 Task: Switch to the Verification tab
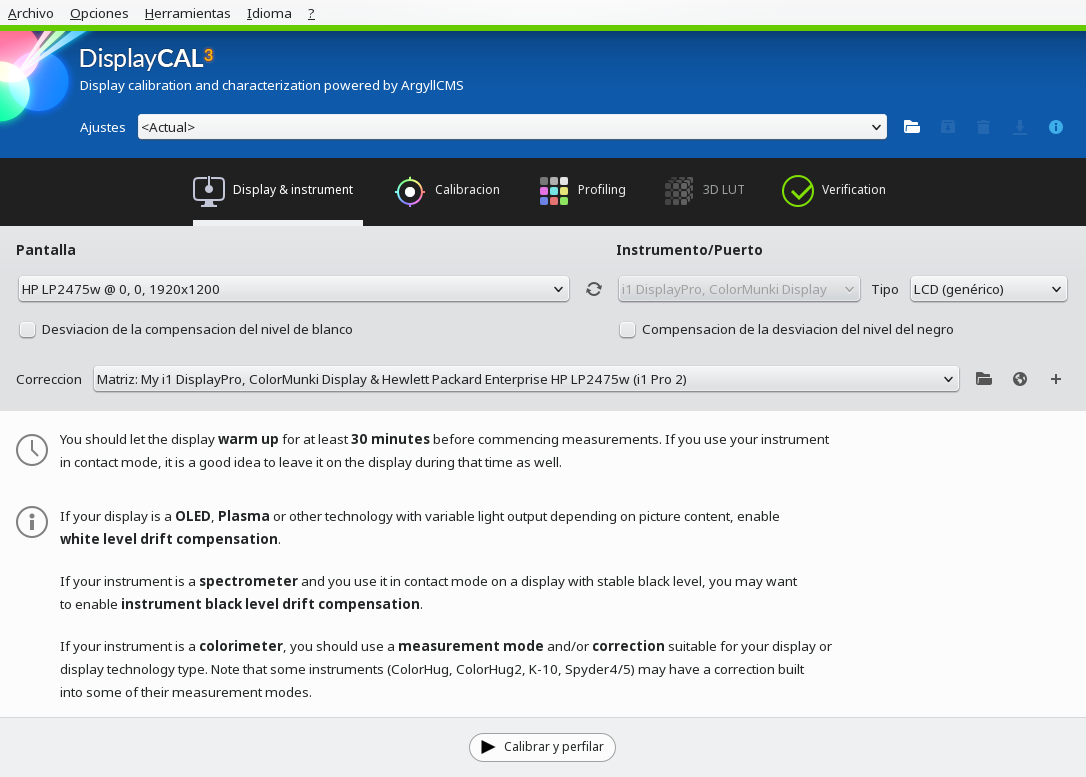click(x=834, y=190)
